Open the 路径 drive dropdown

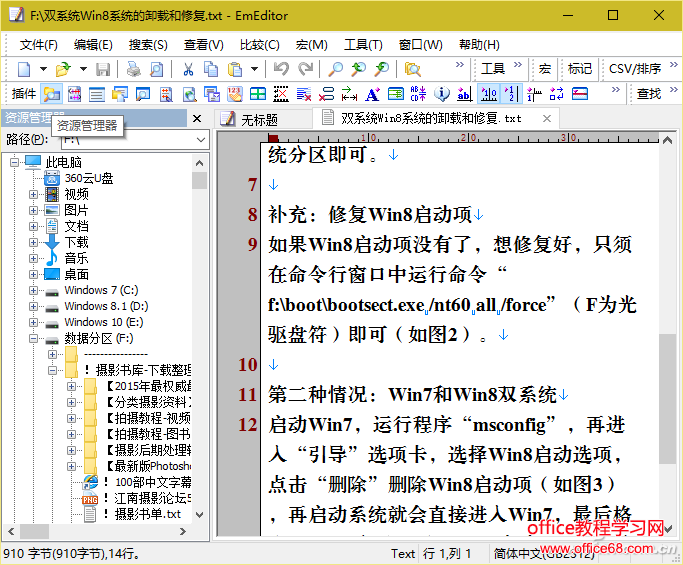[x=200, y=140]
